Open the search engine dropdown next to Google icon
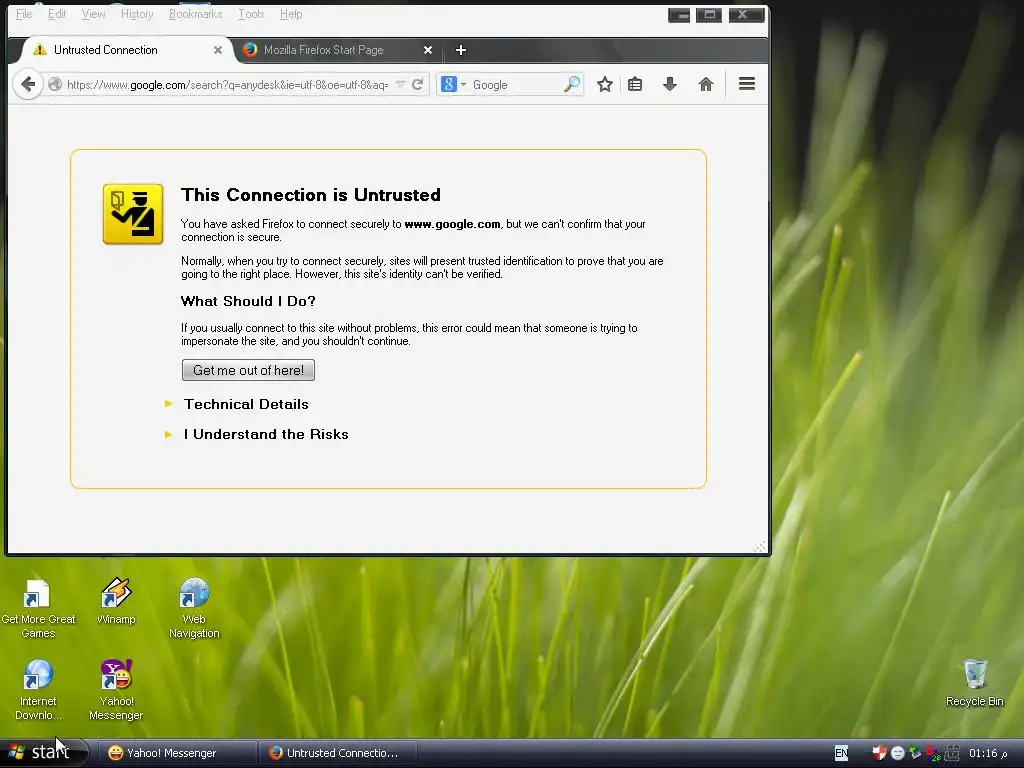Image resolution: width=1024 pixels, height=768 pixels. click(x=464, y=84)
